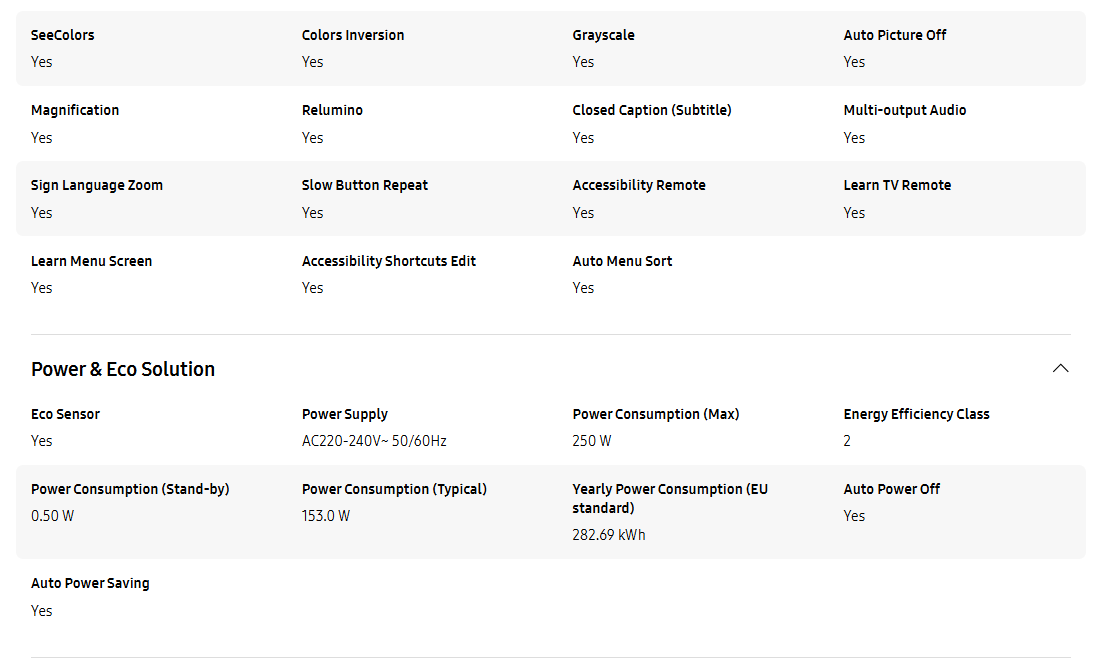Click the Multi-output Audio label
The height and width of the screenshot is (663, 1100).
tap(904, 110)
